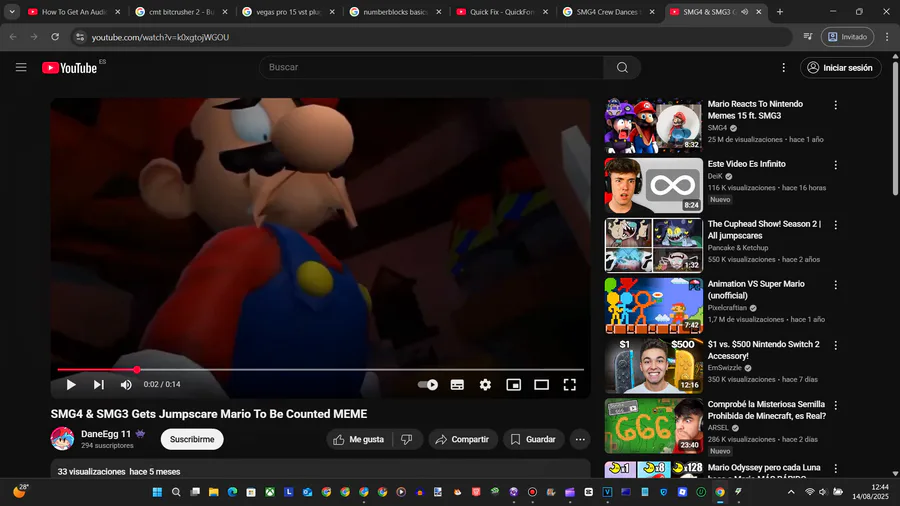Image resolution: width=900 pixels, height=506 pixels.
Task: Skip to the next video
Action: click(99, 384)
